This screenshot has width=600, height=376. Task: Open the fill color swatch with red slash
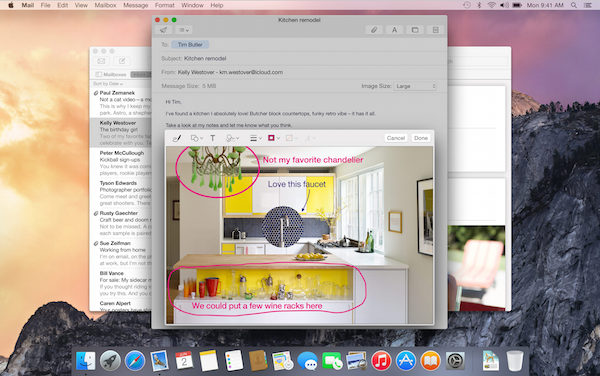(292, 138)
